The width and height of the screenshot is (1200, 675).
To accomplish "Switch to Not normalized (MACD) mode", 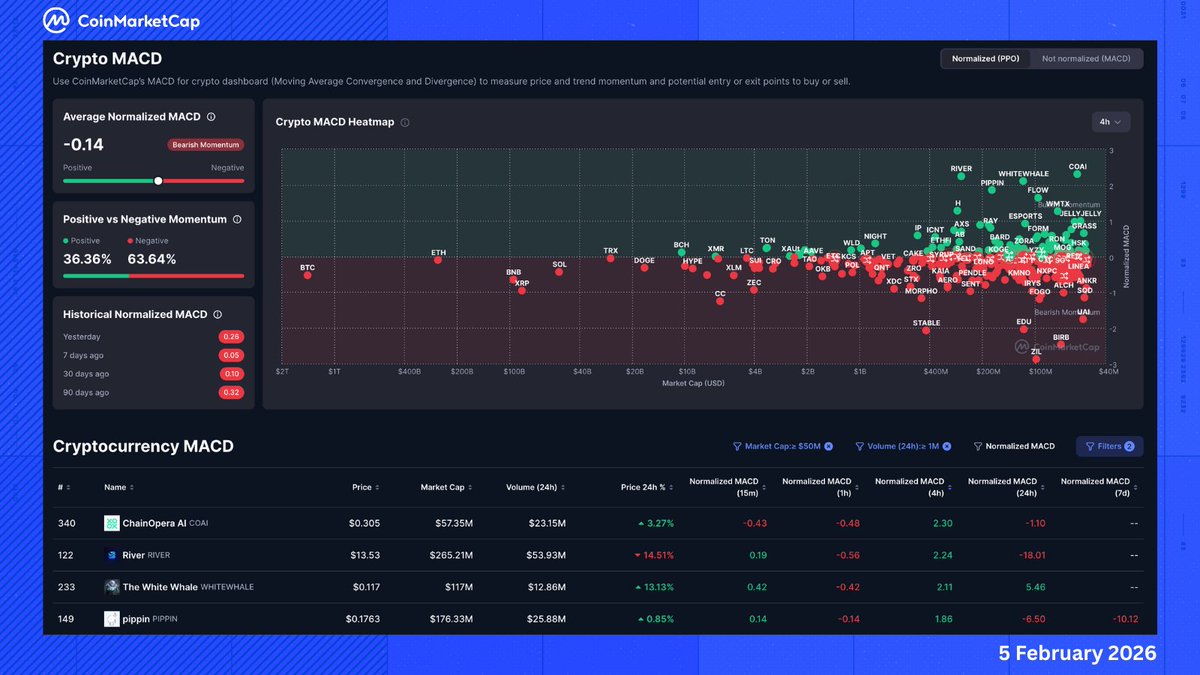I will pyautogui.click(x=1086, y=59).
